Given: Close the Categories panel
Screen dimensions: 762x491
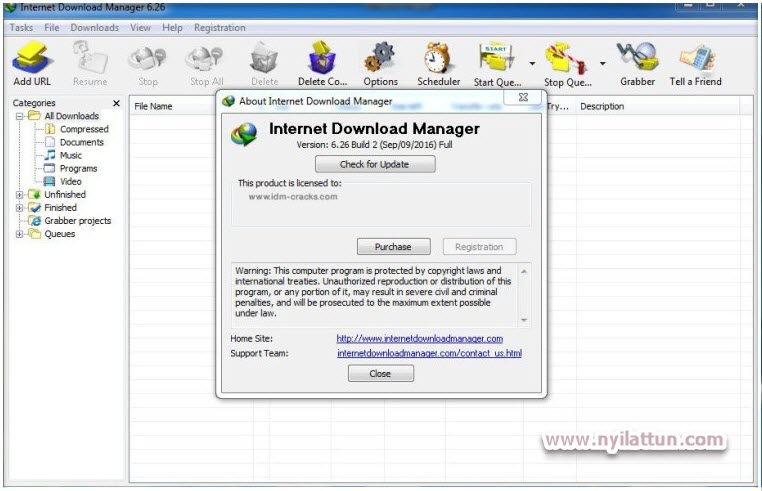Looking at the screenshot, I should click(116, 103).
